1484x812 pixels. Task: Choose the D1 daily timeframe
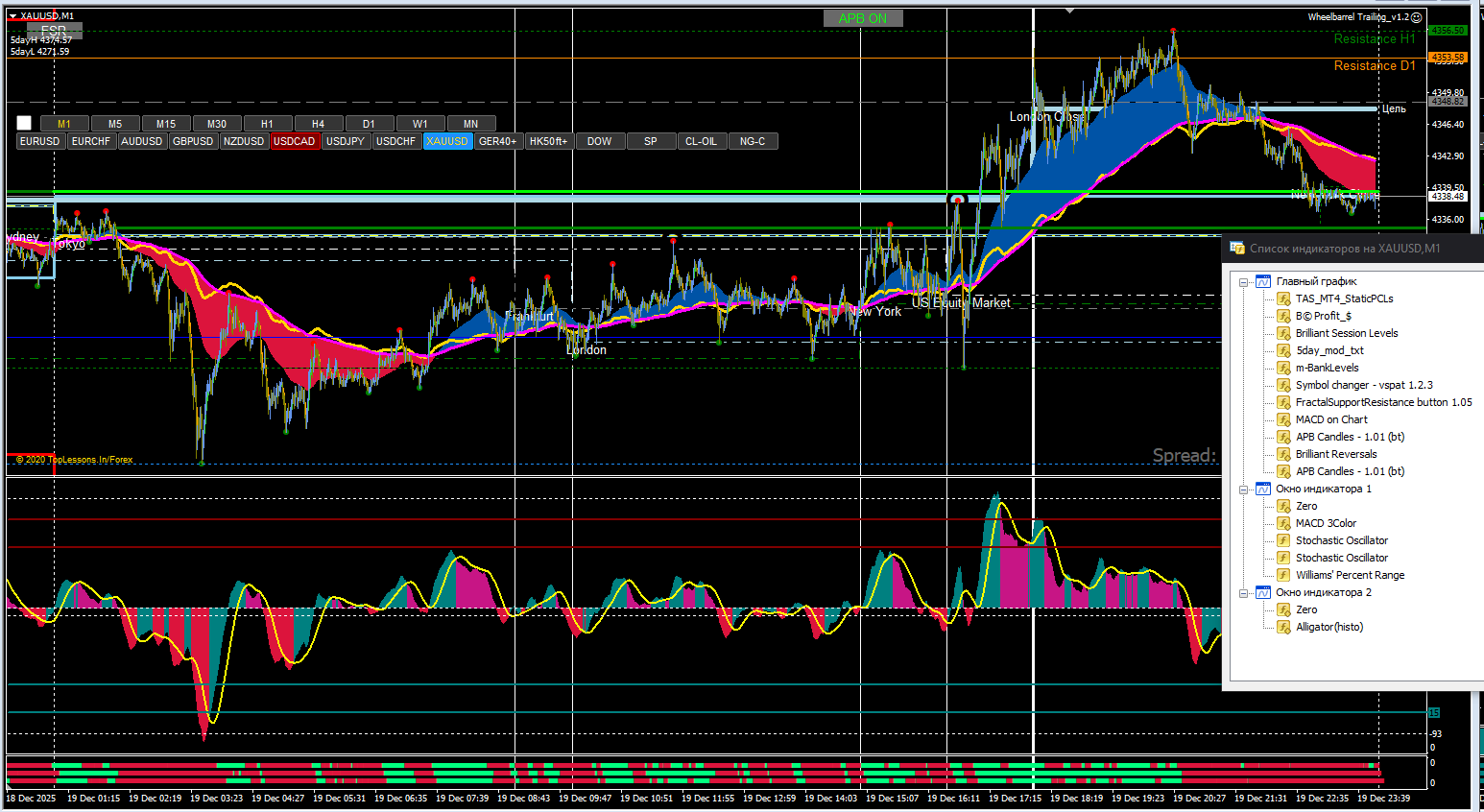[369, 124]
